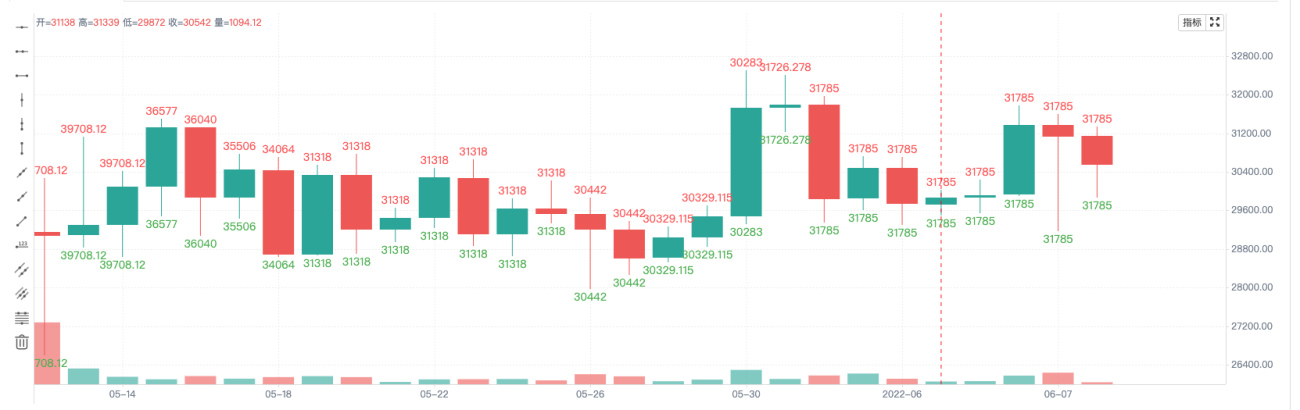Click the large green 05-30 candlestick
The height and width of the screenshot is (410, 1300).
coord(746,162)
